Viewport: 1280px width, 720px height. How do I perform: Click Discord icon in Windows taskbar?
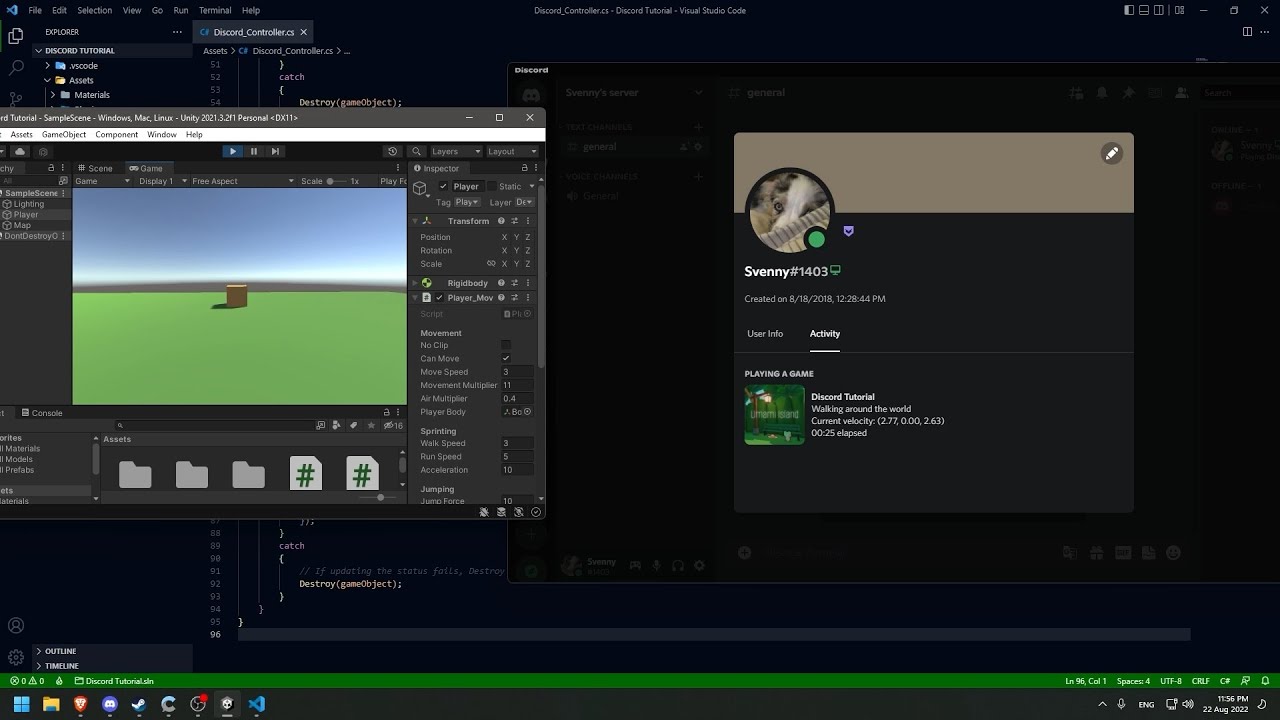[x=110, y=704]
